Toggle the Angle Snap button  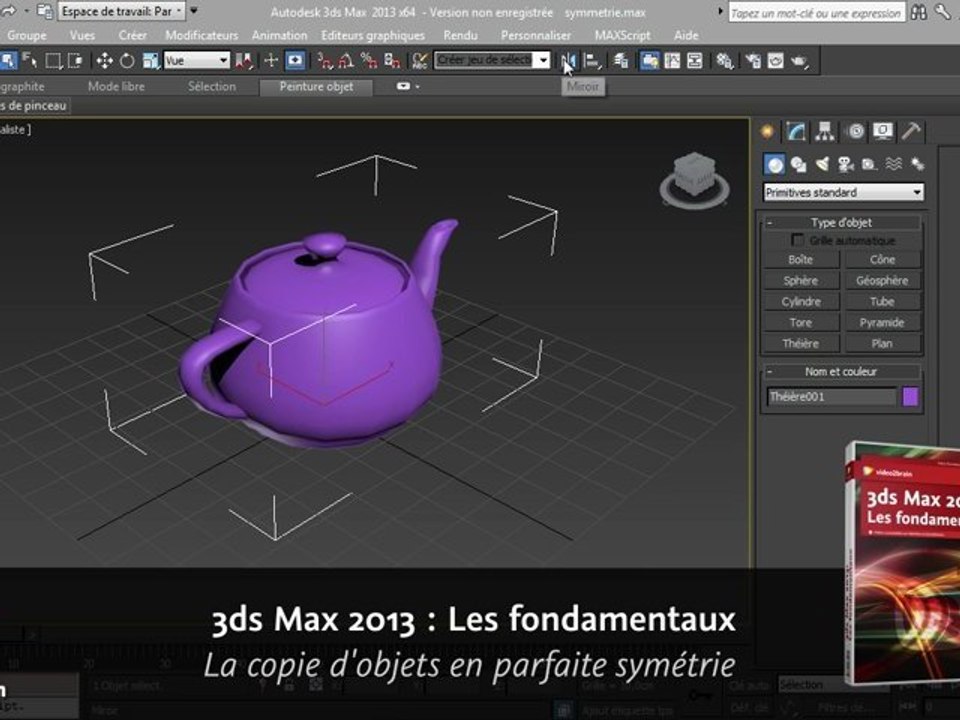coord(347,61)
